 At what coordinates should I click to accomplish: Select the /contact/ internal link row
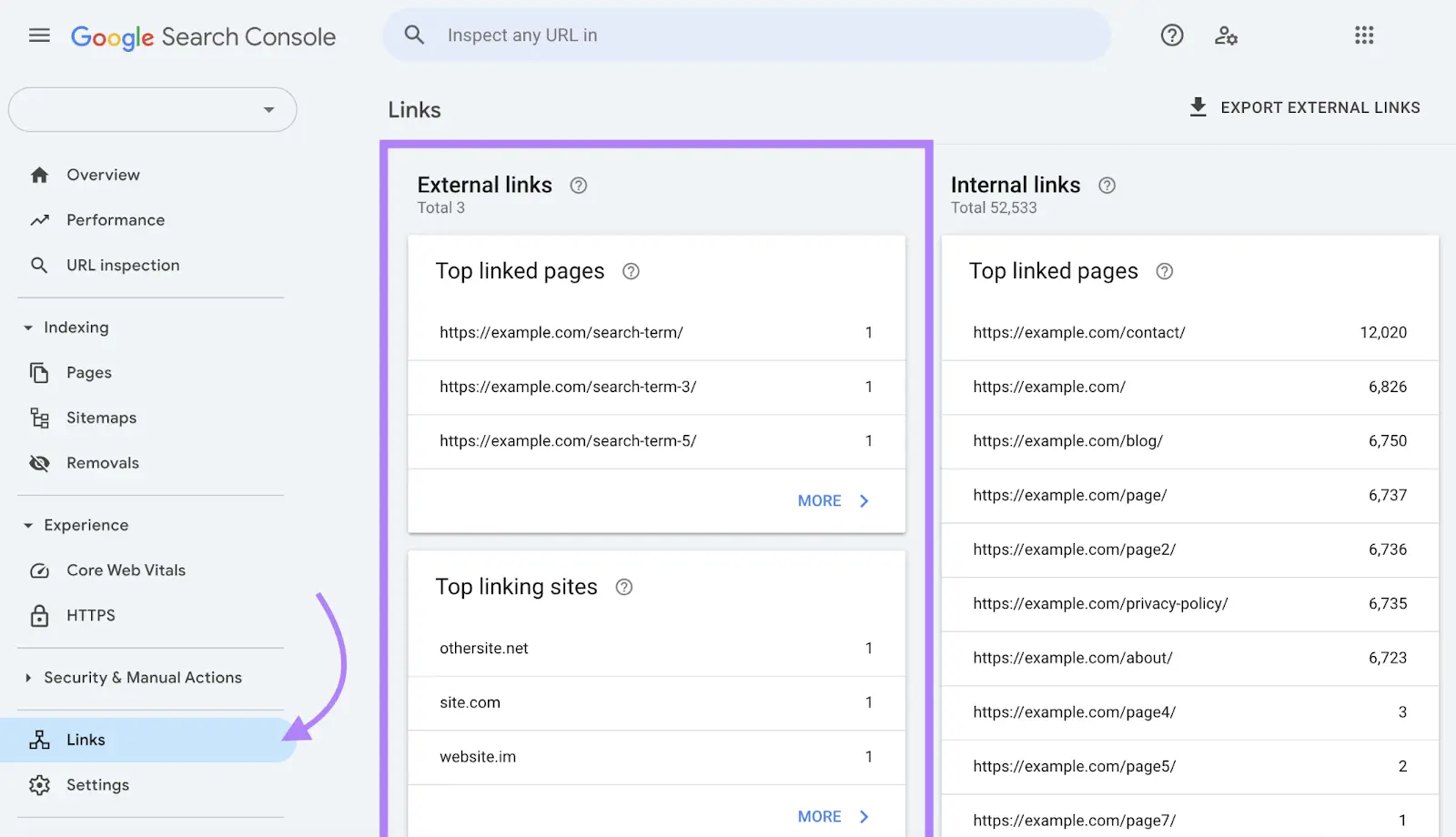pos(1189,333)
